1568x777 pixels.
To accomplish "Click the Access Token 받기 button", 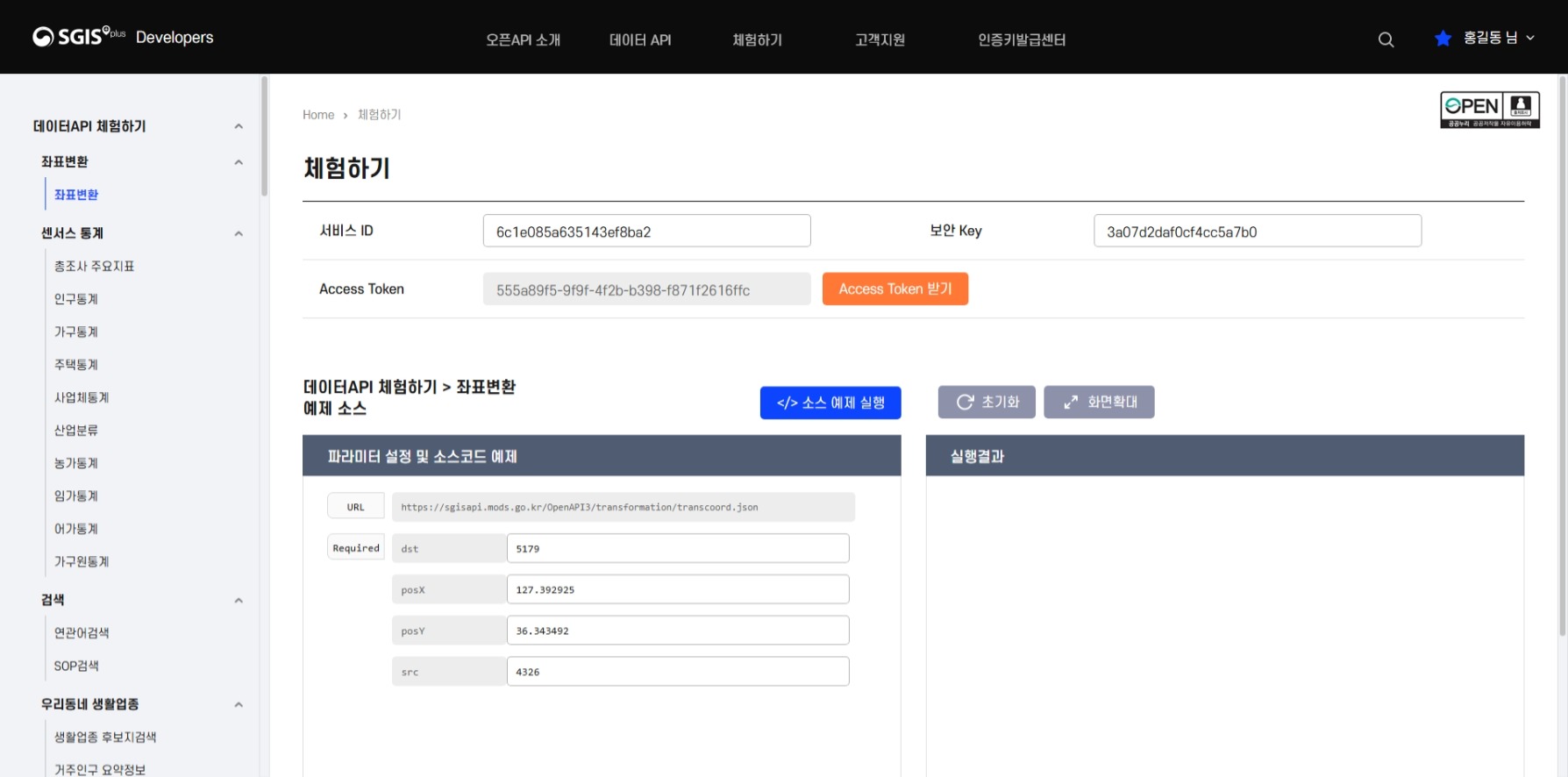I will click(x=895, y=289).
